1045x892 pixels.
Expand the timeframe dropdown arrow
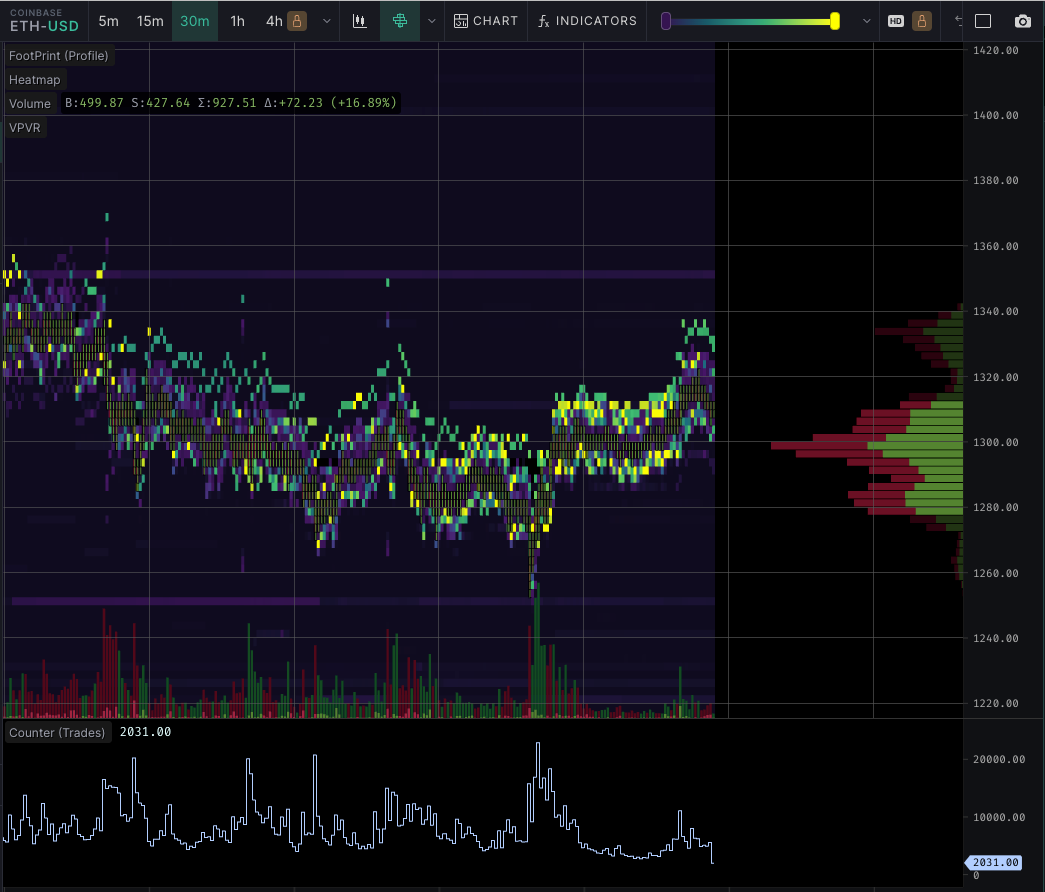coord(327,21)
